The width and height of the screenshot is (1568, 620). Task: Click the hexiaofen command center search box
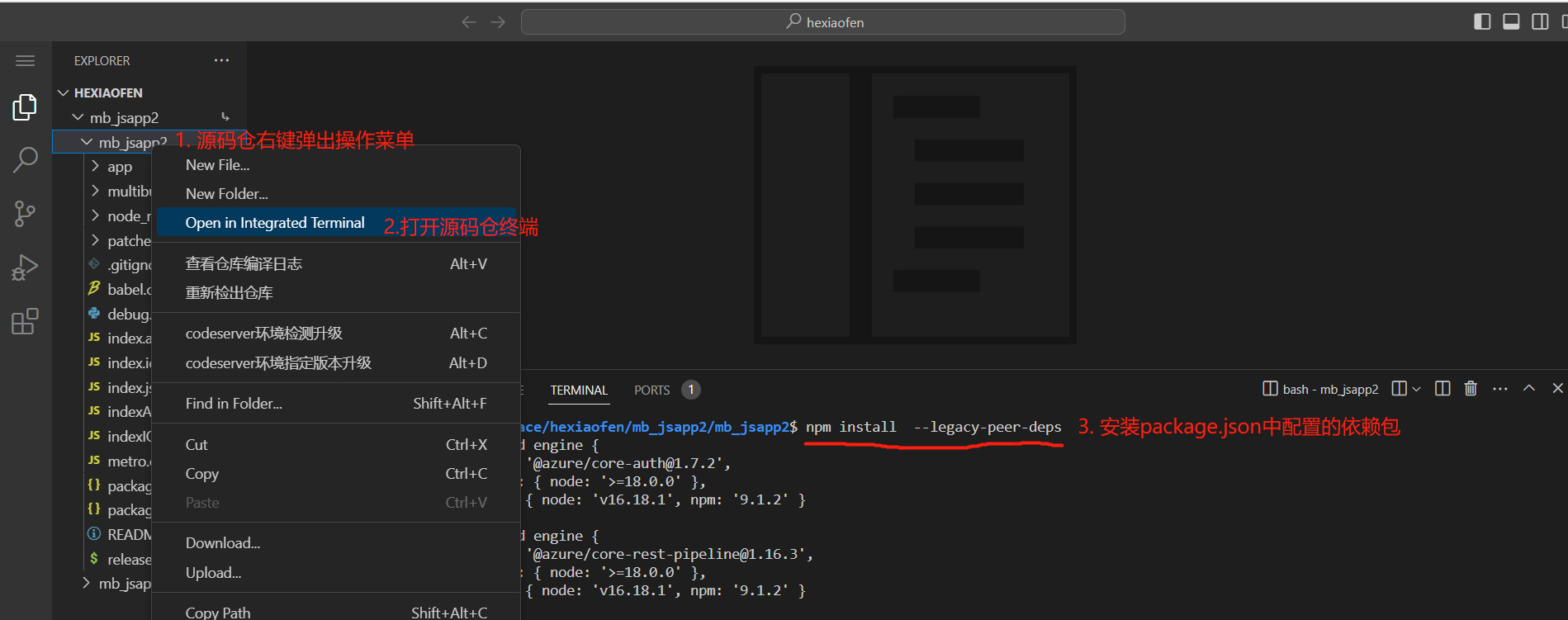coord(822,22)
